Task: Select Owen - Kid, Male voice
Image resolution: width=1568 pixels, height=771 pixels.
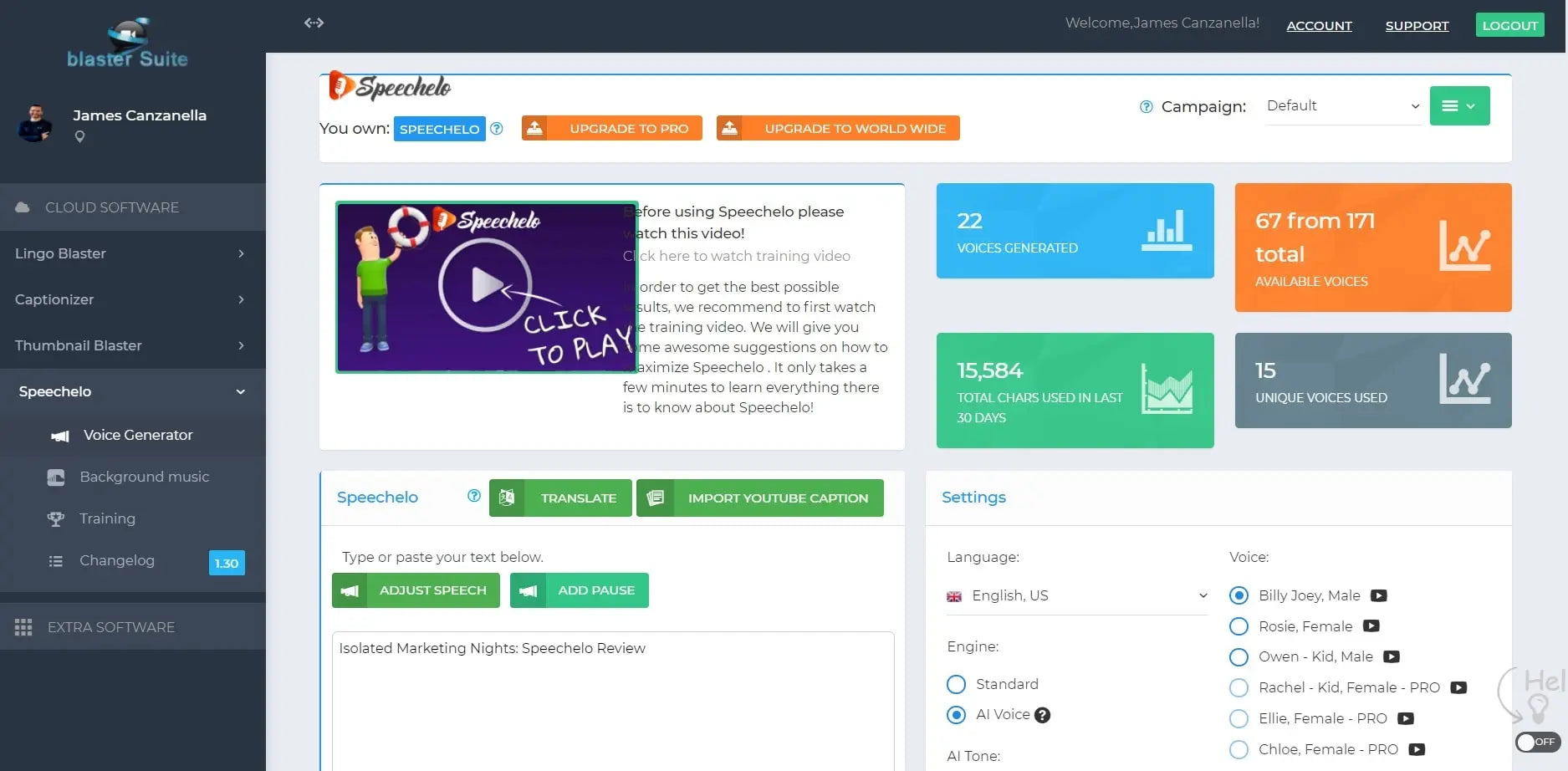Action: 1239,657
